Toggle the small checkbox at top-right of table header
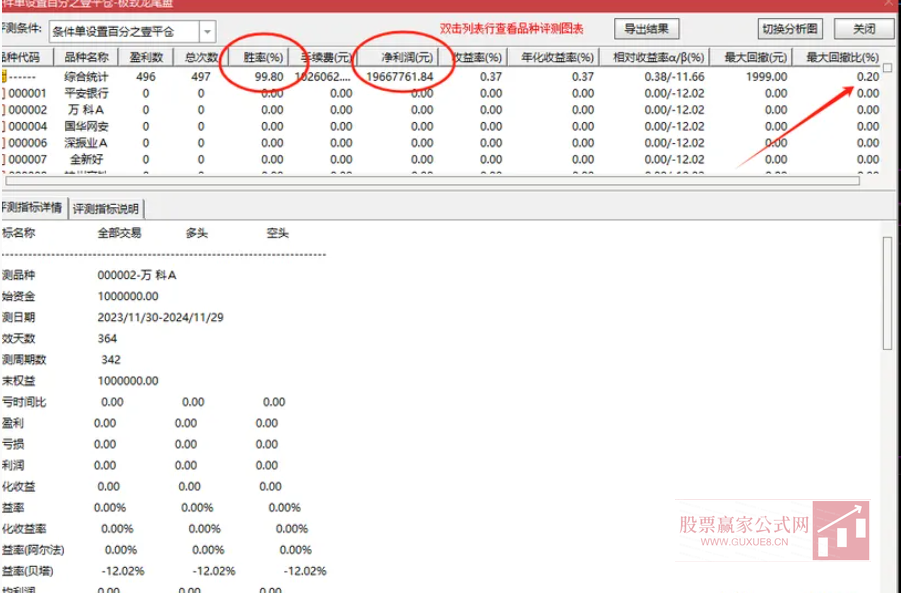Screen dimensions: 901x593 [886, 66]
